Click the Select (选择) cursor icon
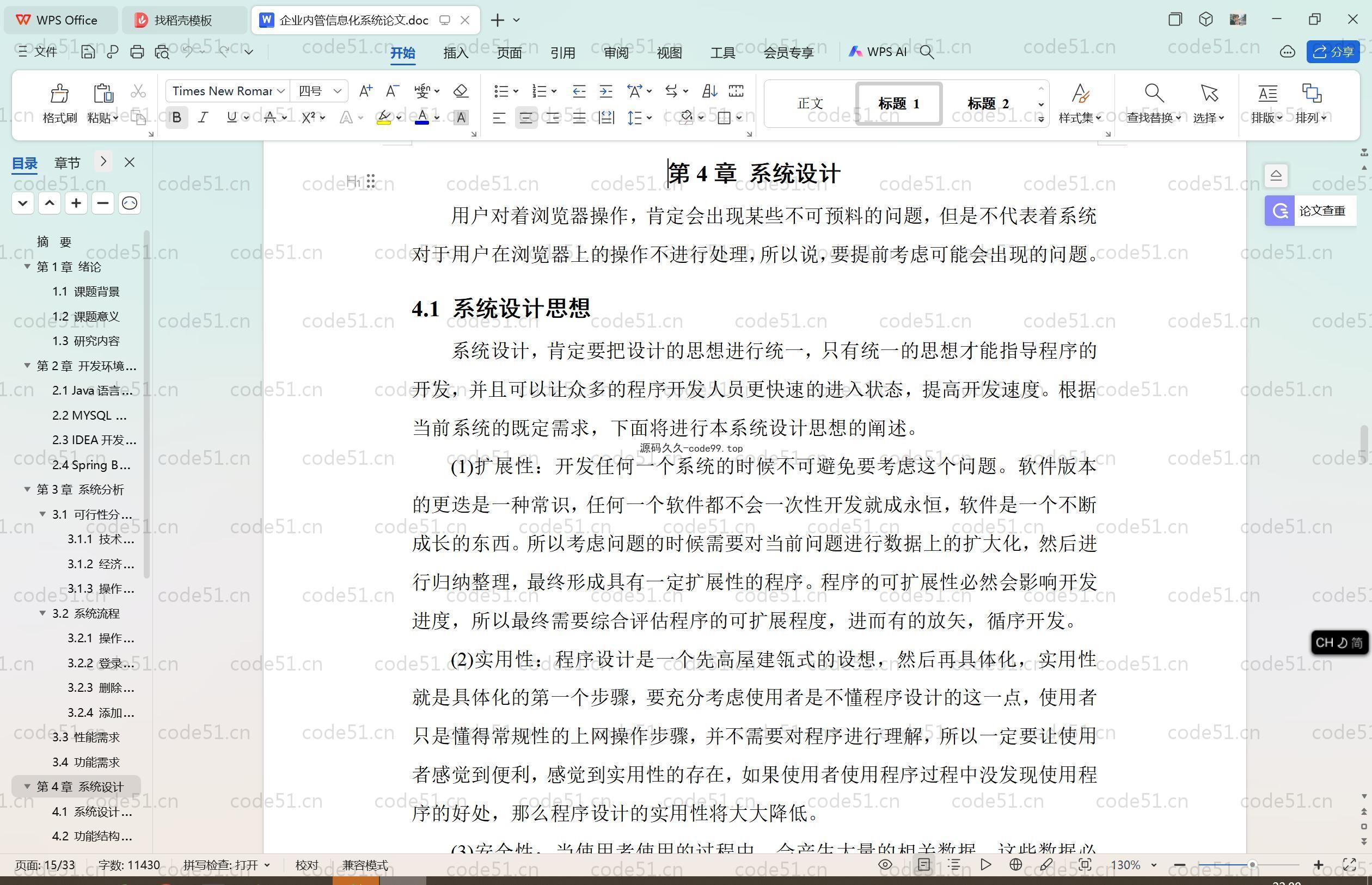This screenshot has width=1372, height=885. click(1209, 93)
